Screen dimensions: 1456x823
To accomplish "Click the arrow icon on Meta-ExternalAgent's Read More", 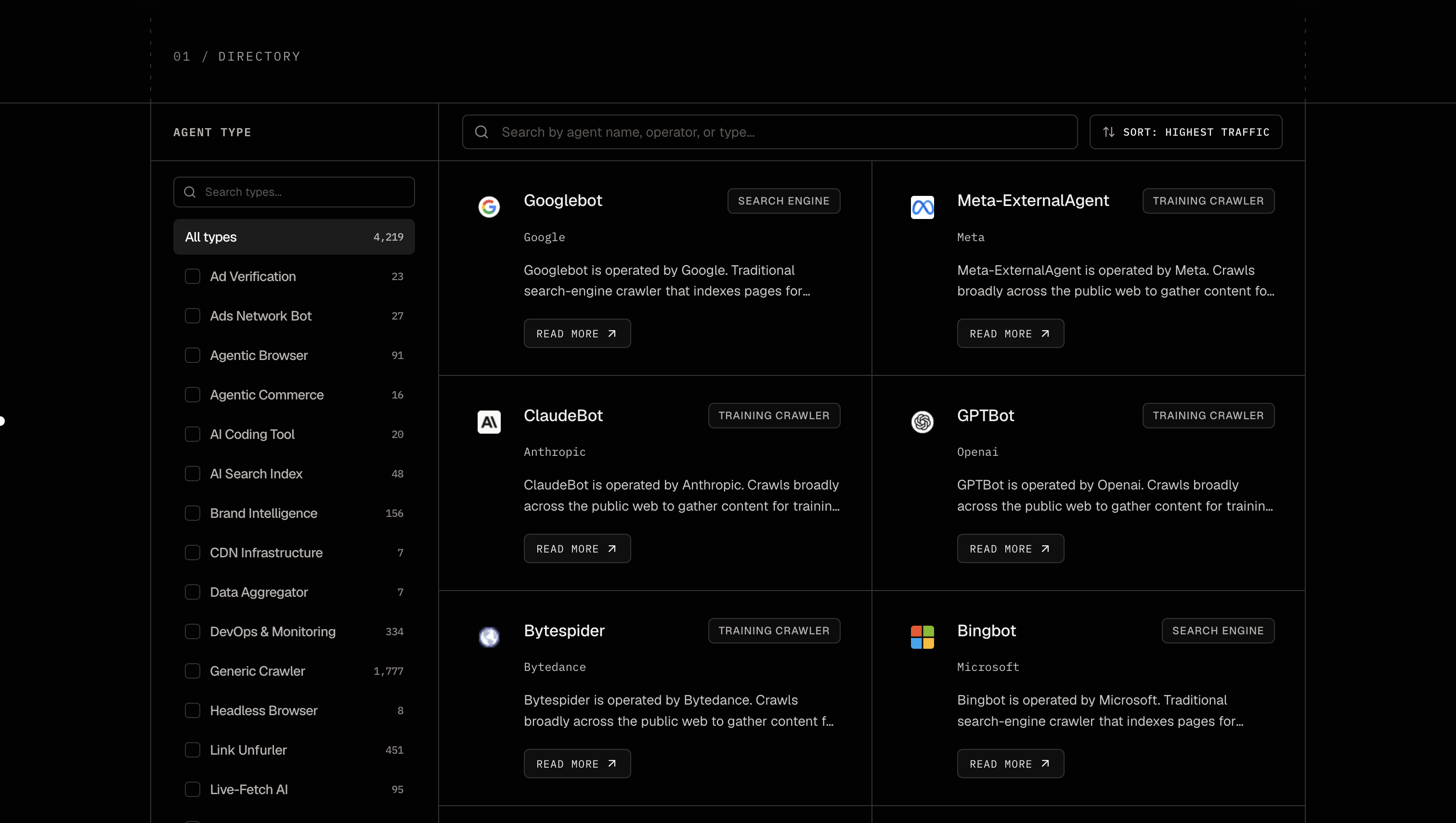I will pos(1045,334).
